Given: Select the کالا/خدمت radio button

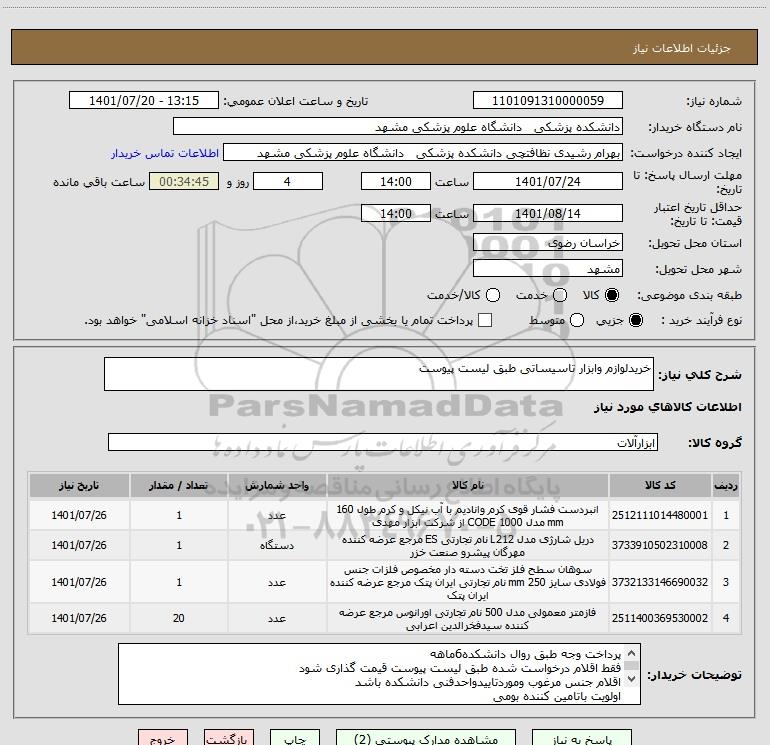Looking at the screenshot, I should [x=493, y=295].
